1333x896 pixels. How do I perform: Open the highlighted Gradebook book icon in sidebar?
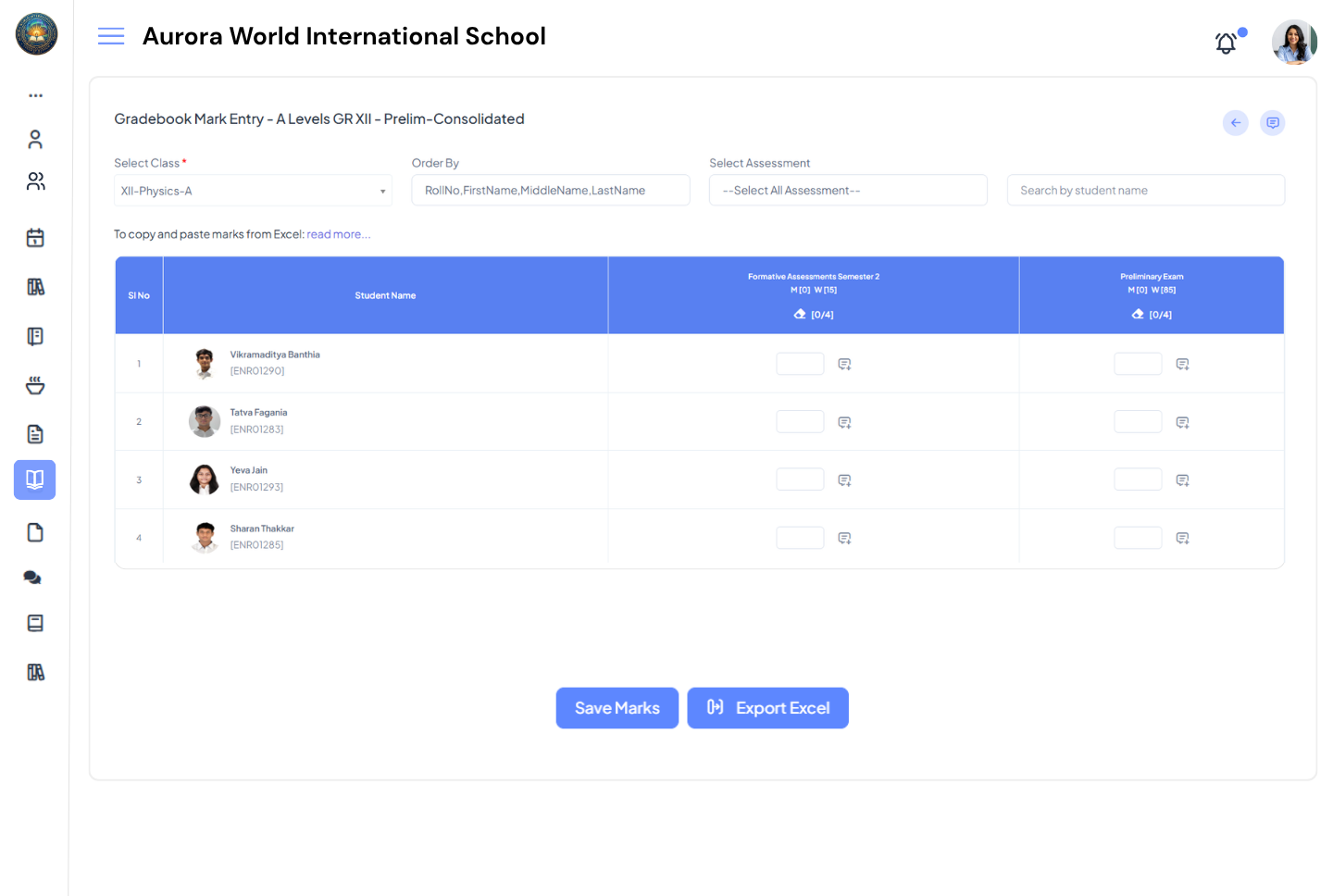pos(34,479)
